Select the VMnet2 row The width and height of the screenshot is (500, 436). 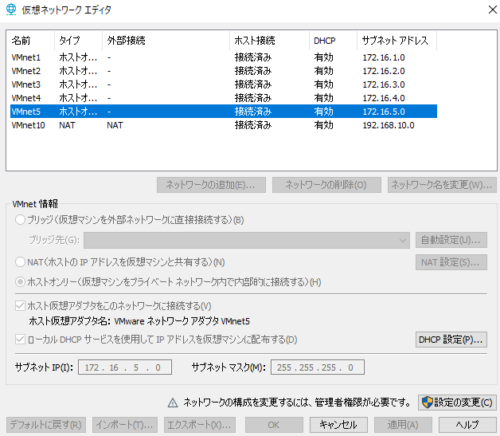(x=223, y=71)
